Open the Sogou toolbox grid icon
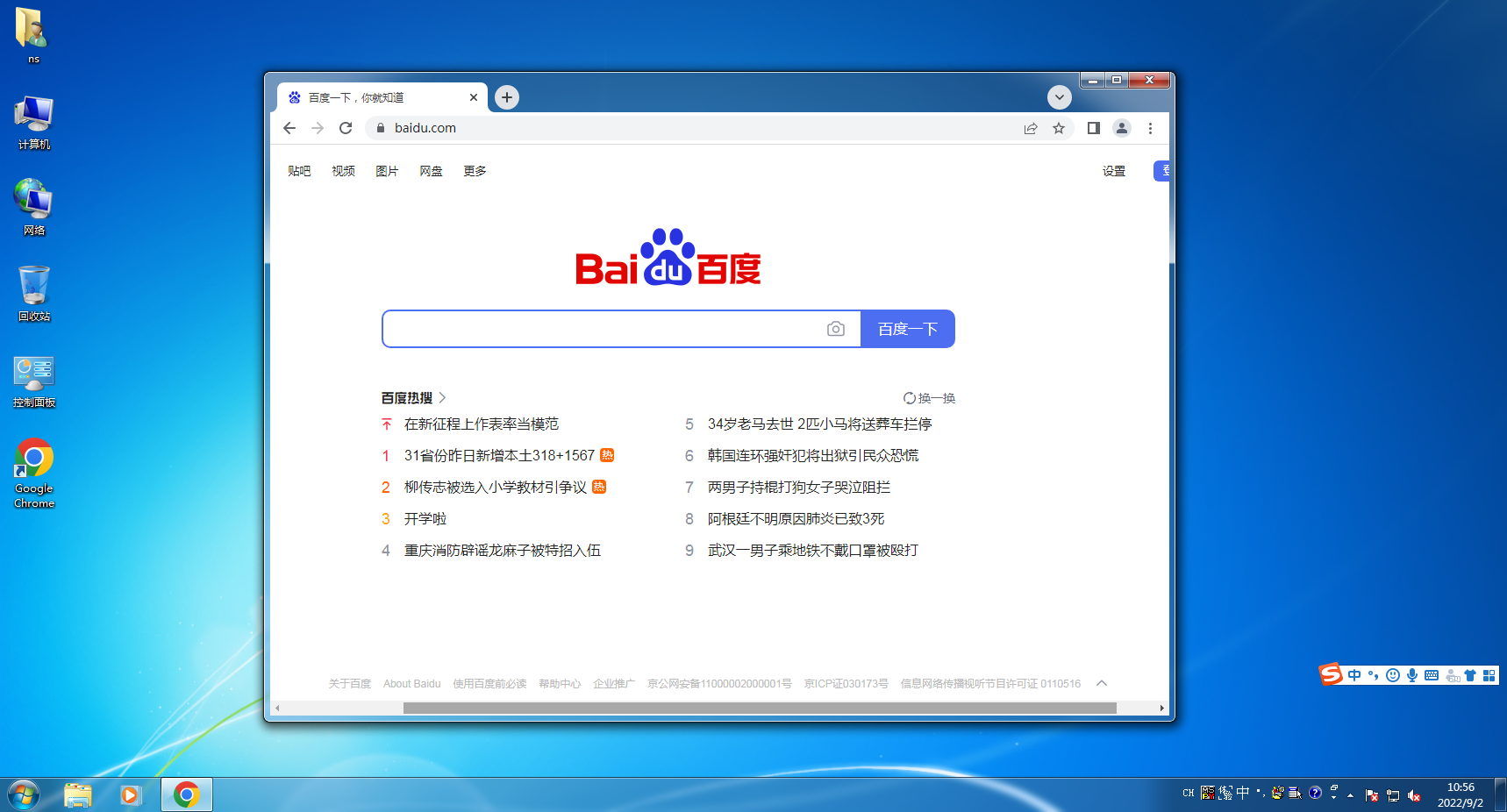Screen dimensions: 1507x812 (x=1489, y=675)
